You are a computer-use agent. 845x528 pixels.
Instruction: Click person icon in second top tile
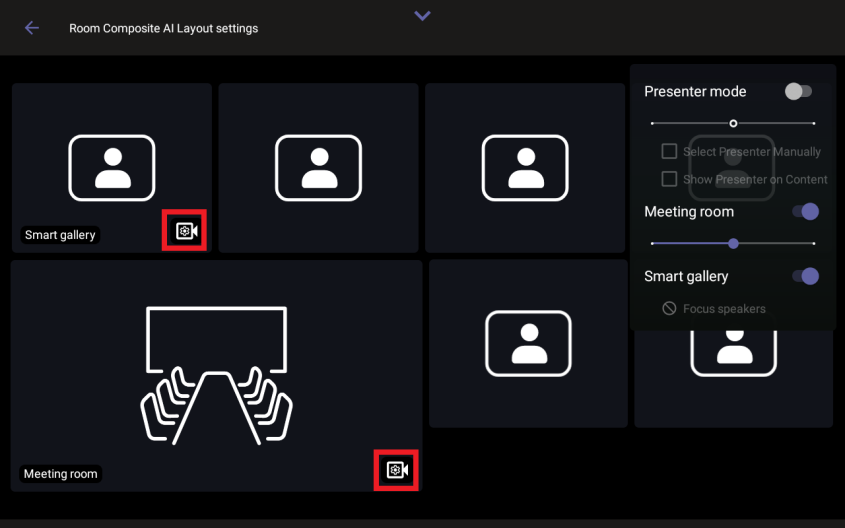[318, 167]
